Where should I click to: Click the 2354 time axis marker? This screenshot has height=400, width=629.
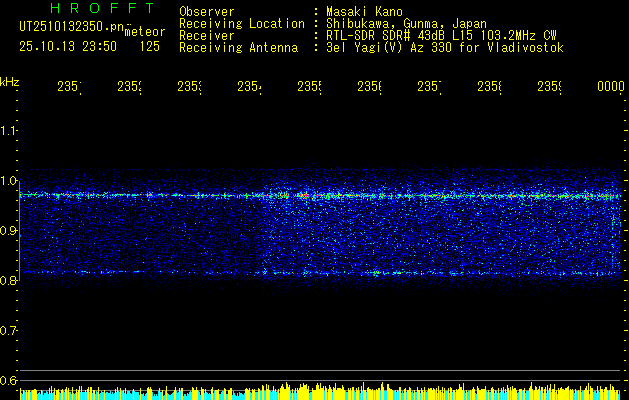tap(250, 87)
